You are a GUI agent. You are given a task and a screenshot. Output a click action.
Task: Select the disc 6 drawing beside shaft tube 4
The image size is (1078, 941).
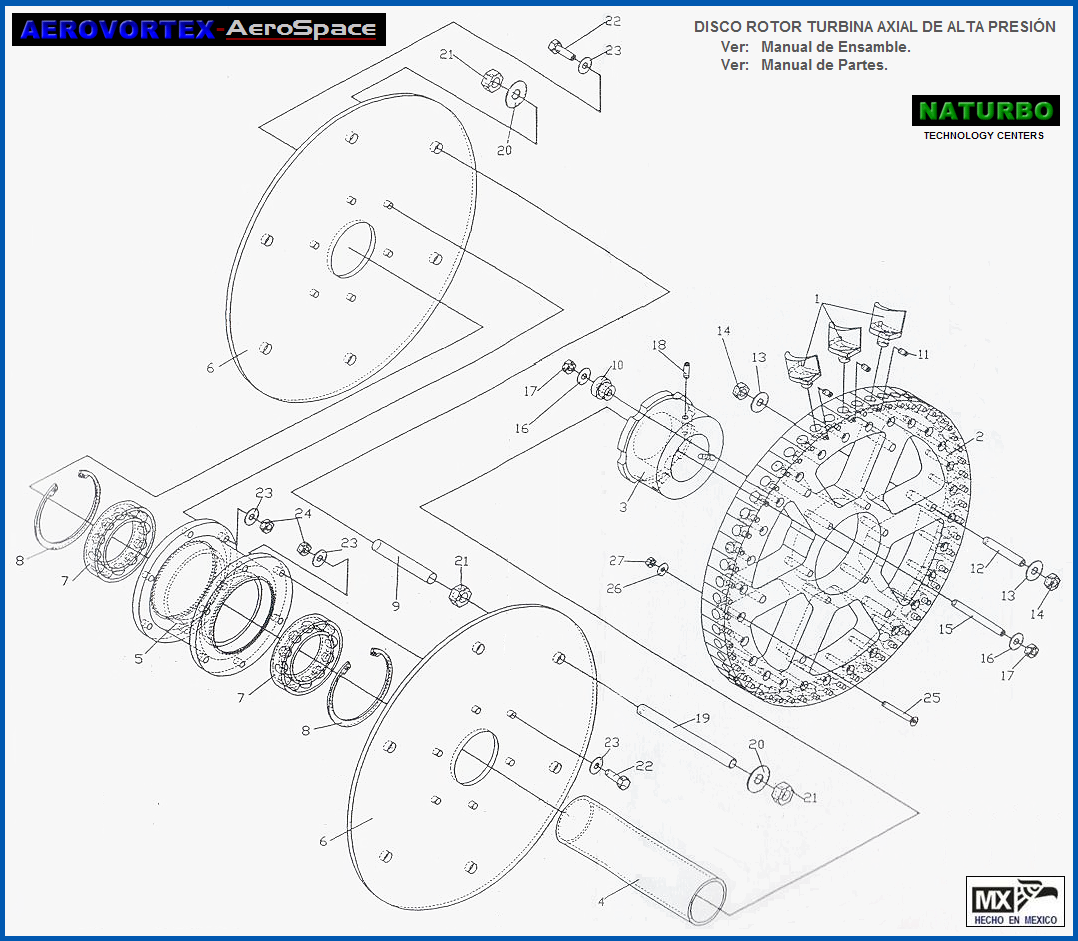tap(472, 757)
